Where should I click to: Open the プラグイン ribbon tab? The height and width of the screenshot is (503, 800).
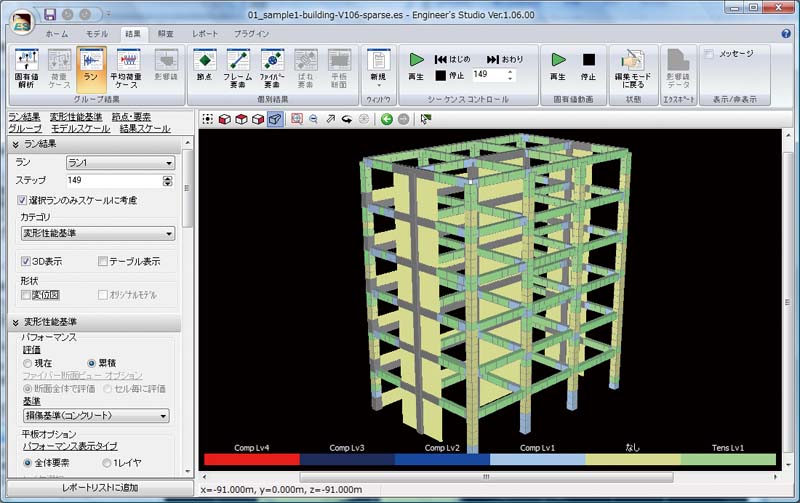point(252,34)
